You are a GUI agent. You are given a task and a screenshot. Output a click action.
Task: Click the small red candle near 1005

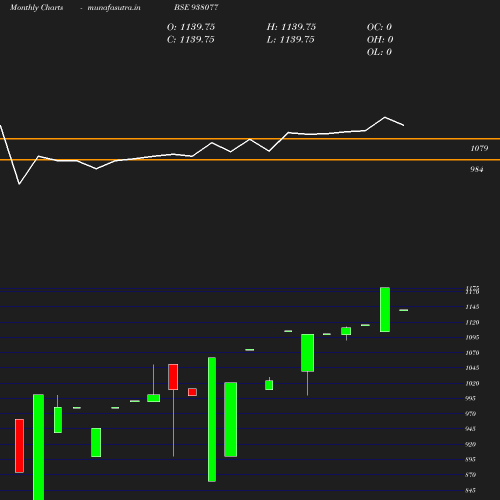[x=192, y=392]
